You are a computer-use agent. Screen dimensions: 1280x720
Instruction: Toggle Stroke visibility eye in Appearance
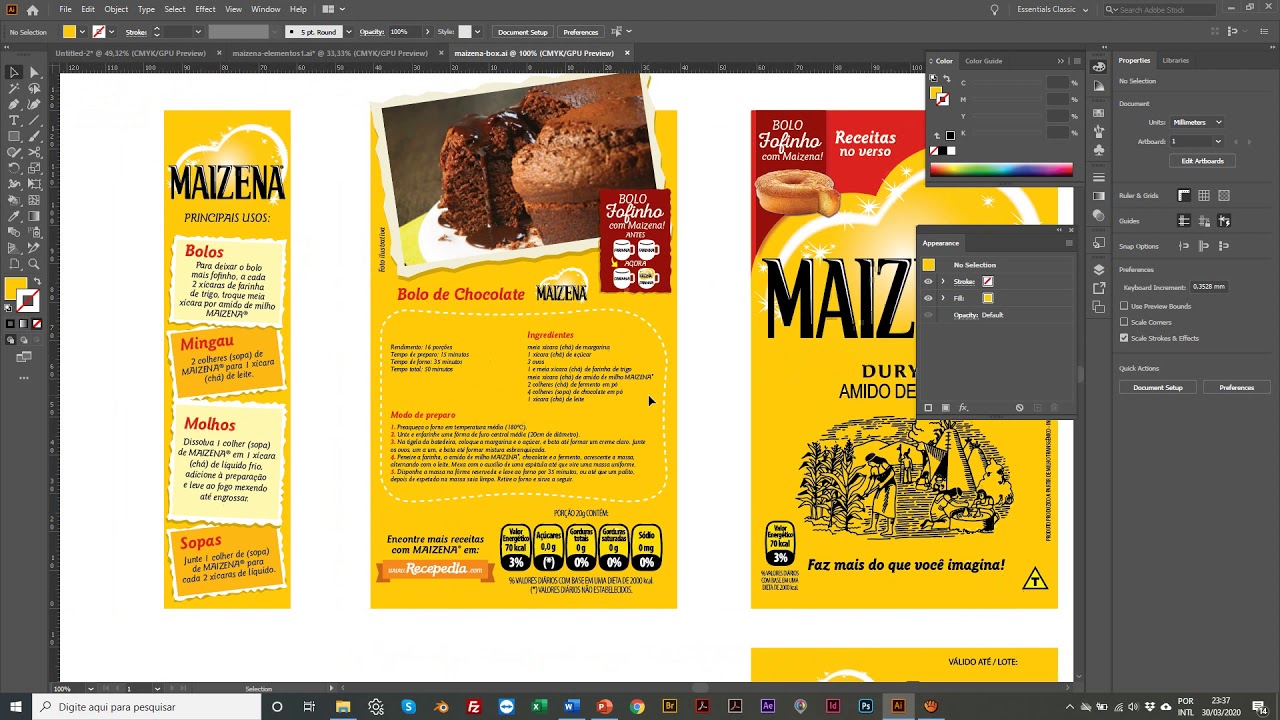(x=928, y=281)
